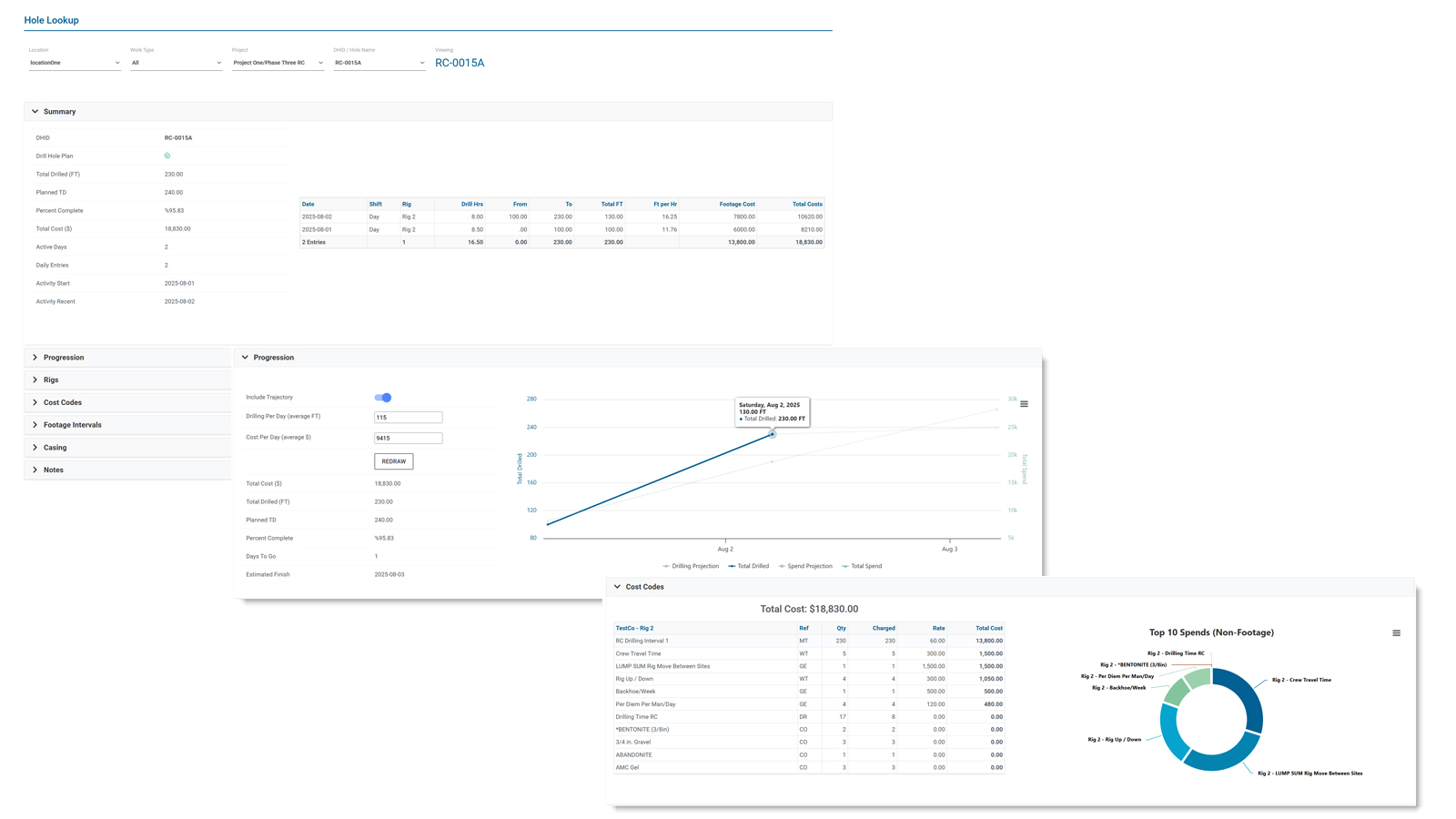Click the Total Spend legend marker
Screen dimensions: 1456x819
845,566
